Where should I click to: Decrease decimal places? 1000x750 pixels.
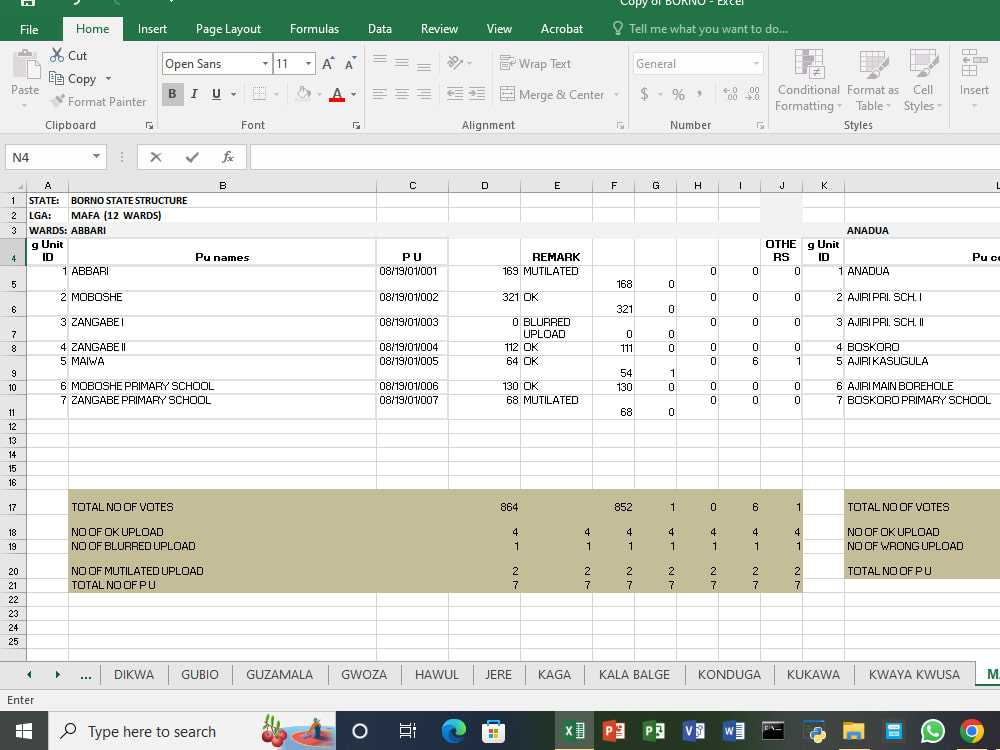tap(753, 94)
